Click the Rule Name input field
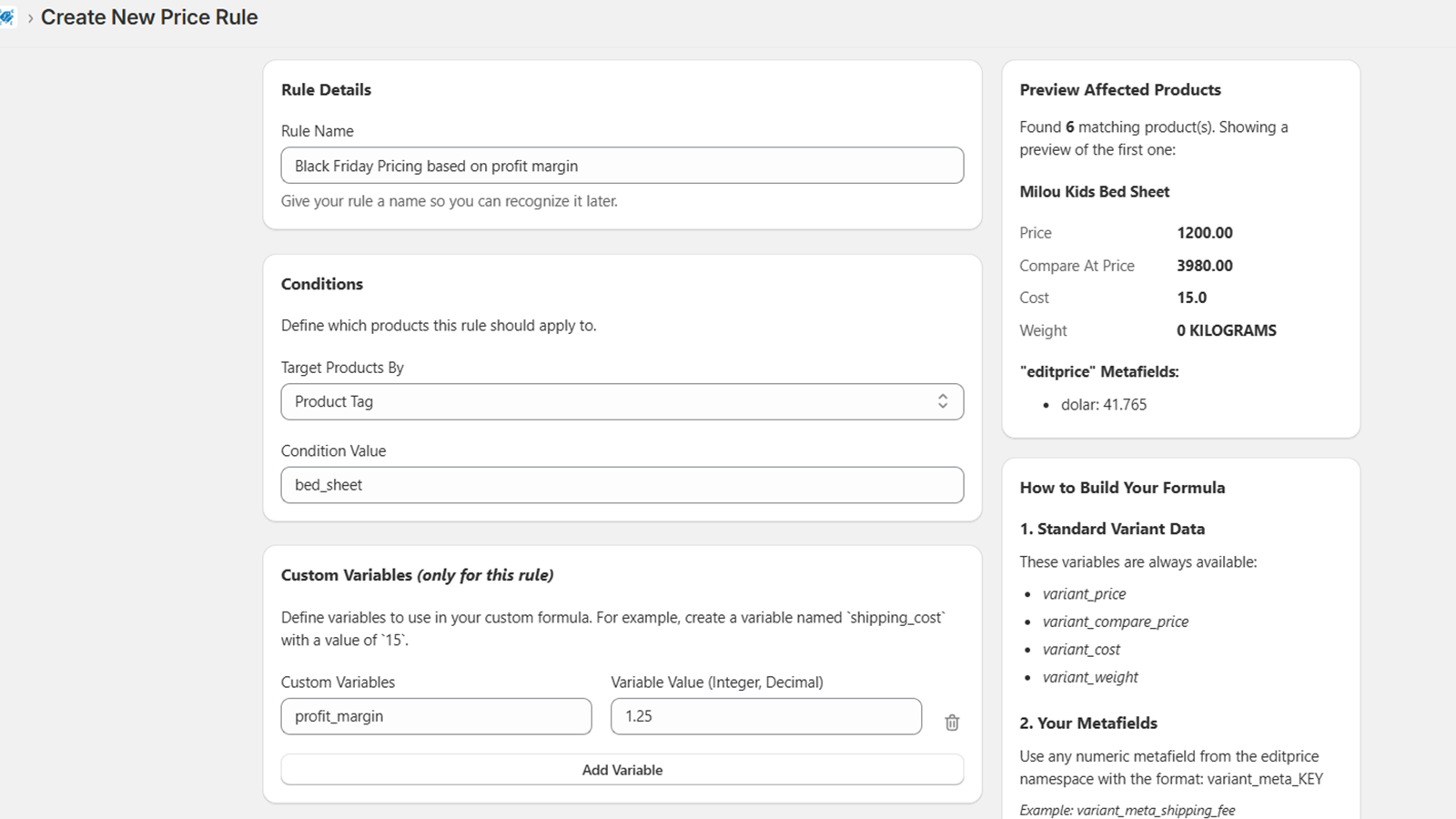 622,166
